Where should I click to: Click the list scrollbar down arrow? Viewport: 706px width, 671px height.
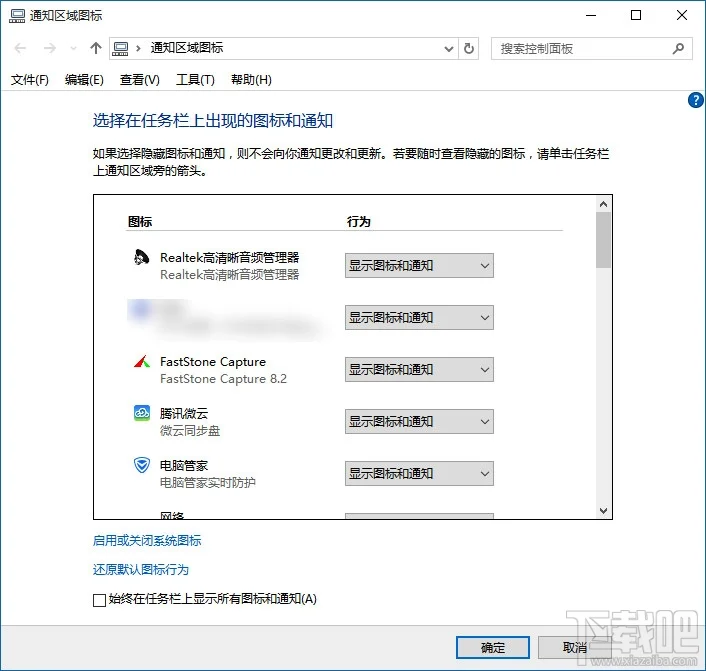(603, 511)
